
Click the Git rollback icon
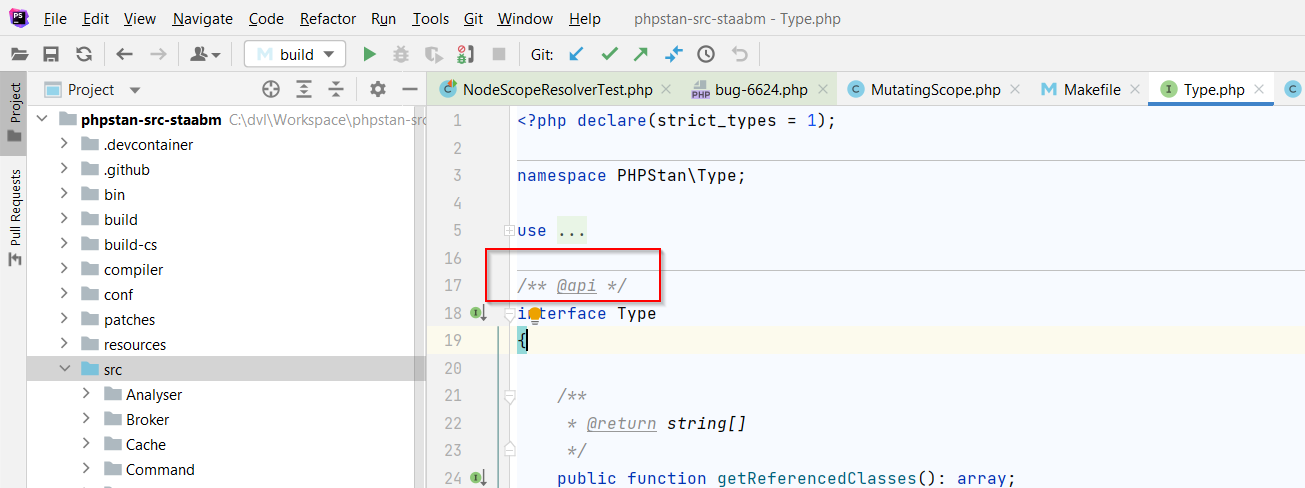point(739,54)
